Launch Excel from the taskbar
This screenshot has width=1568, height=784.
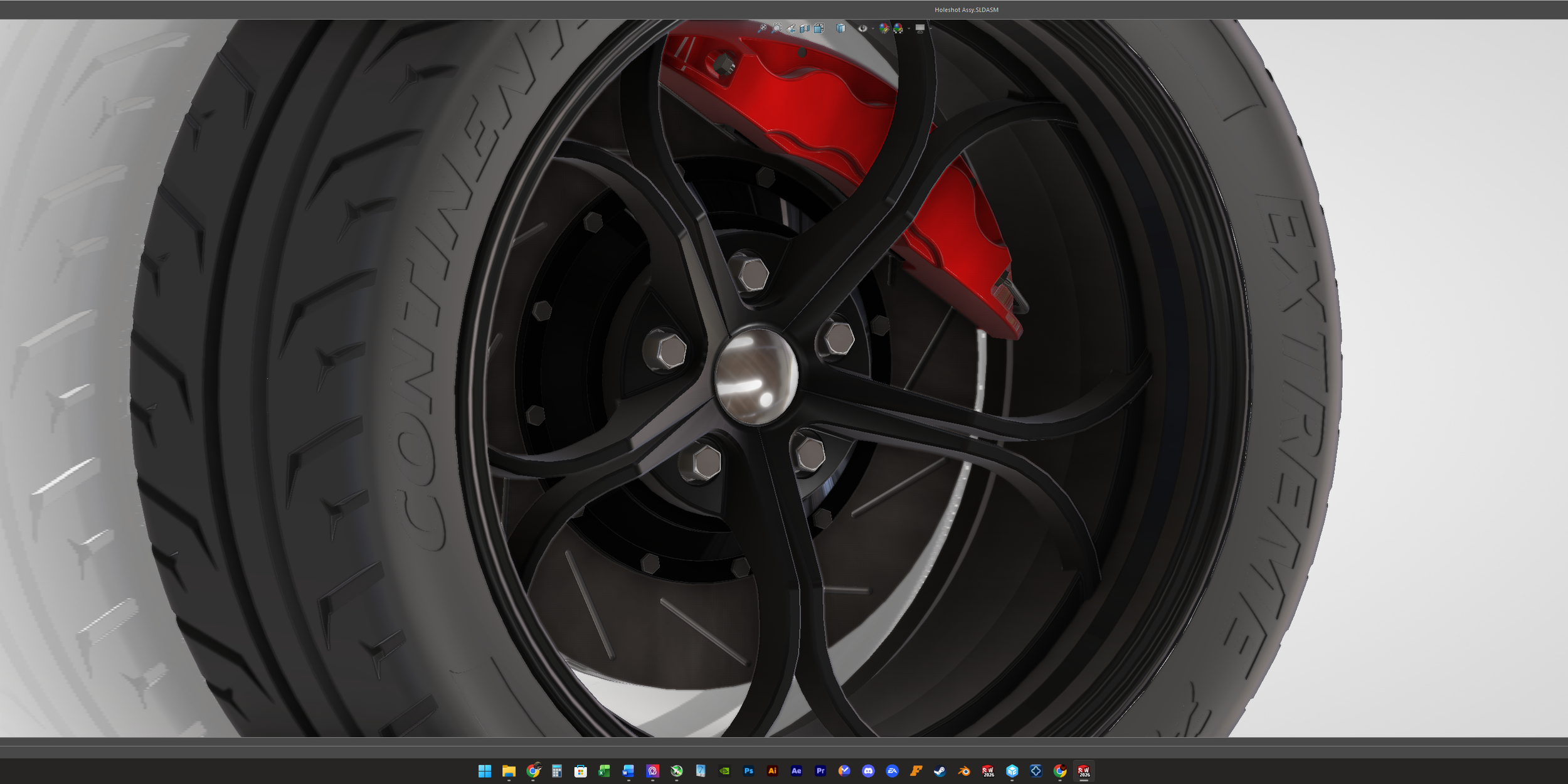click(605, 771)
